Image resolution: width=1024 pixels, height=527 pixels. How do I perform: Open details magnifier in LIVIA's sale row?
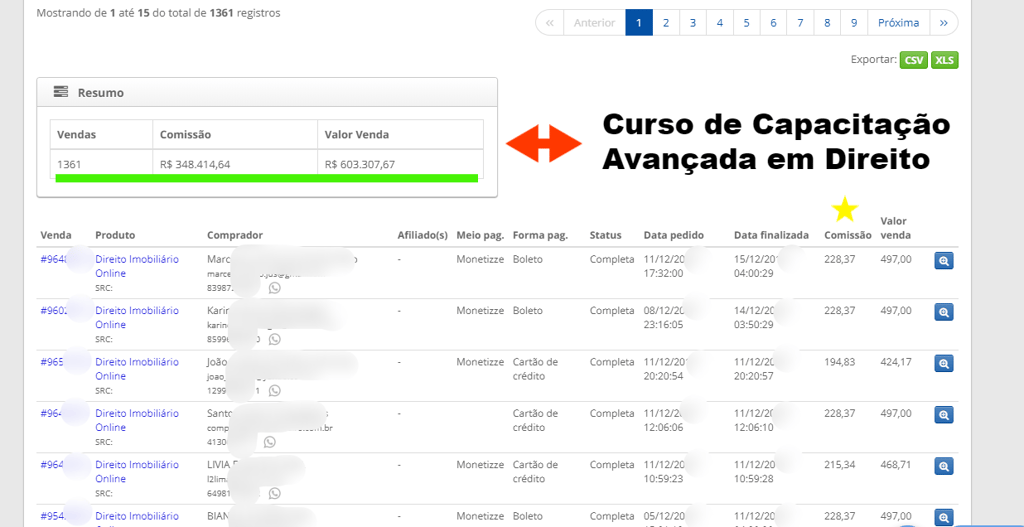coord(944,466)
